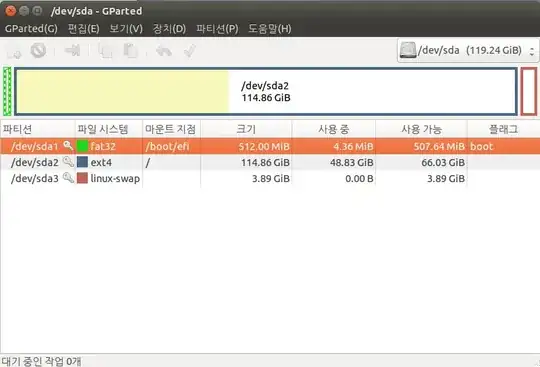This screenshot has height=367, width=540.
Task: Click the key lock icon beside /dev/sda3
Action: [x=69, y=178]
